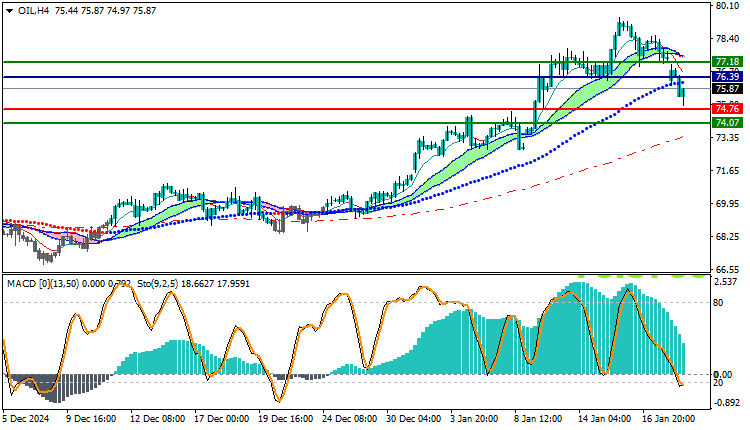750x430 pixels.
Task: Select the OHLC values 75.44 75.87 74.97 75.87
Action: point(105,11)
